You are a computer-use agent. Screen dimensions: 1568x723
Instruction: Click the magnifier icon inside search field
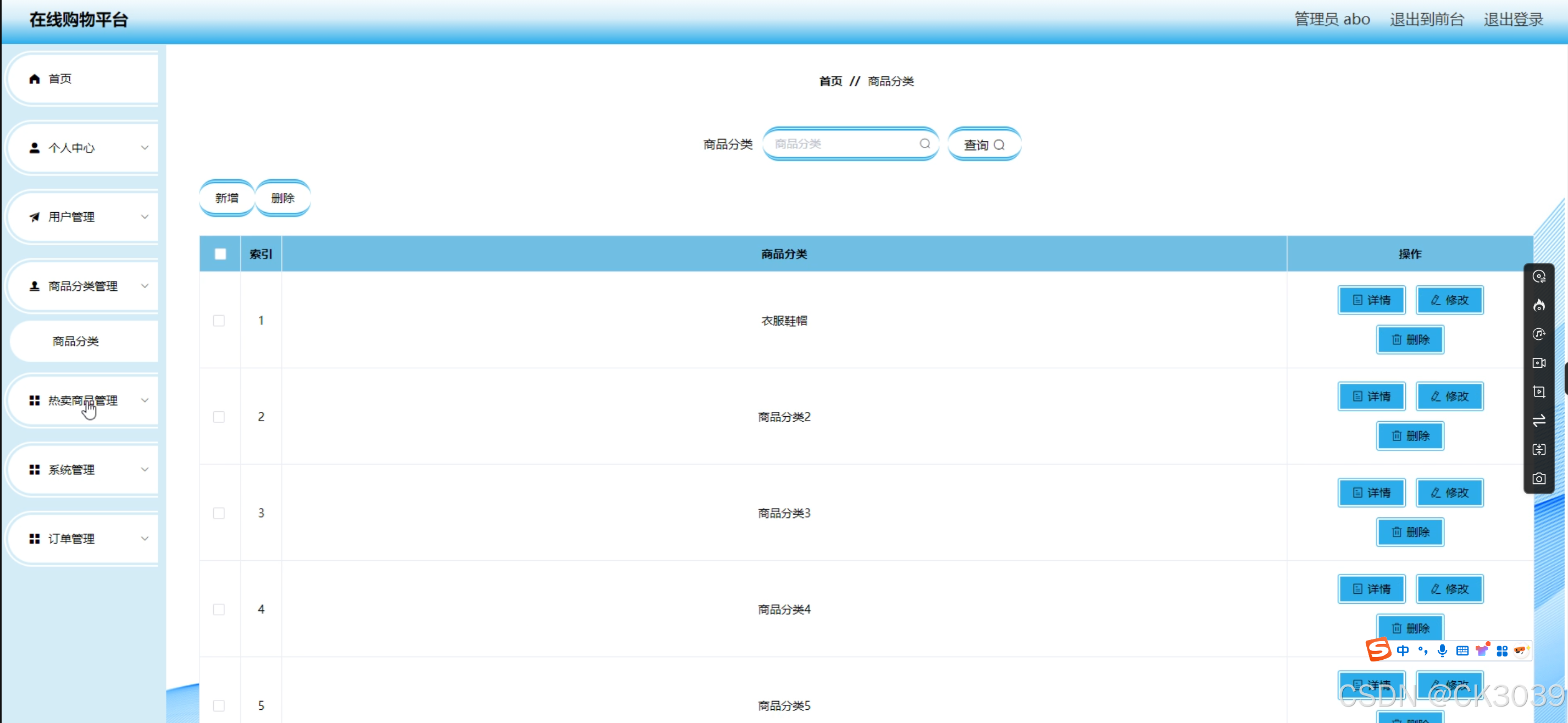pyautogui.click(x=924, y=144)
